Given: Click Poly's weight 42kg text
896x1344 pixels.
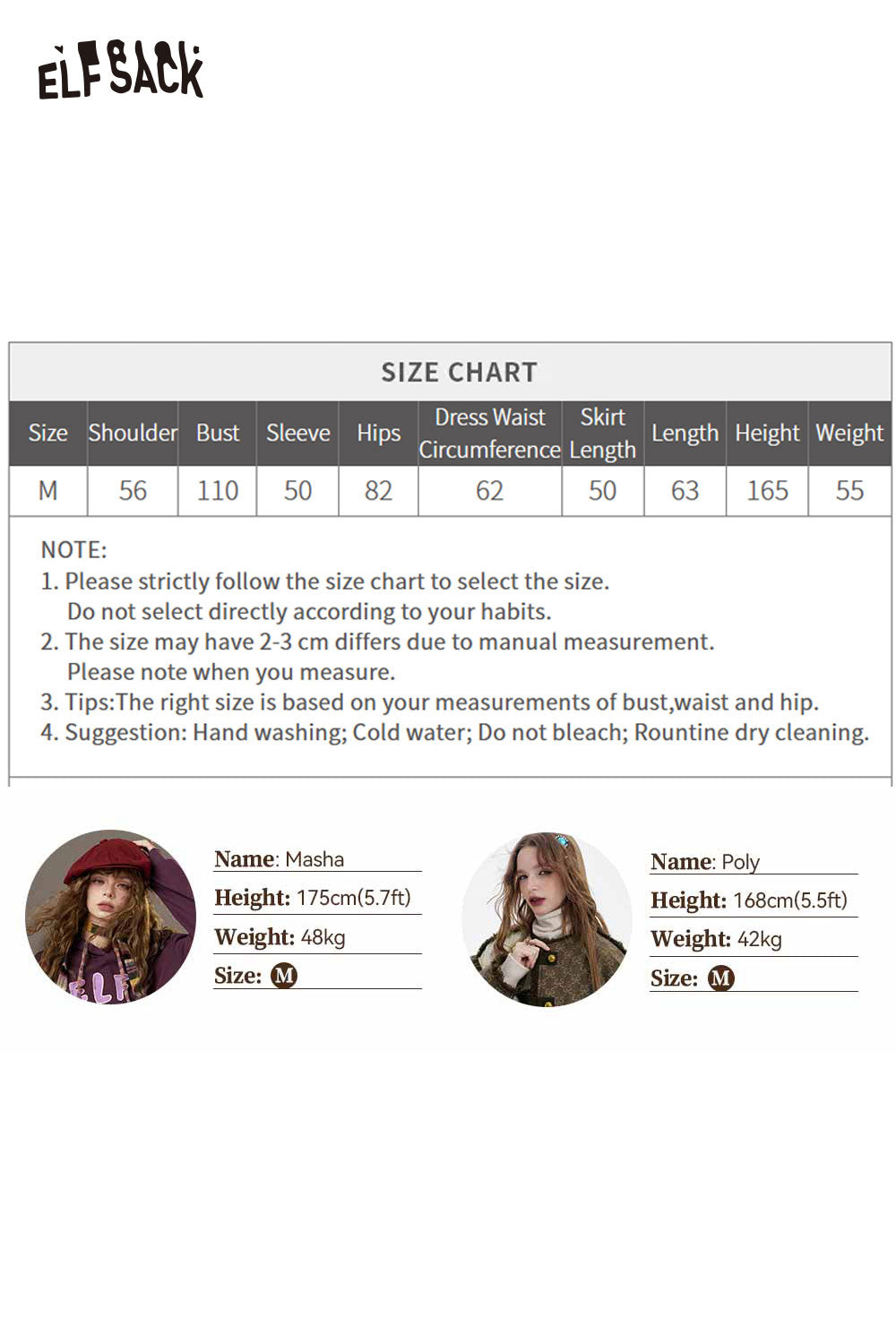Looking at the screenshot, I should click(x=759, y=939).
